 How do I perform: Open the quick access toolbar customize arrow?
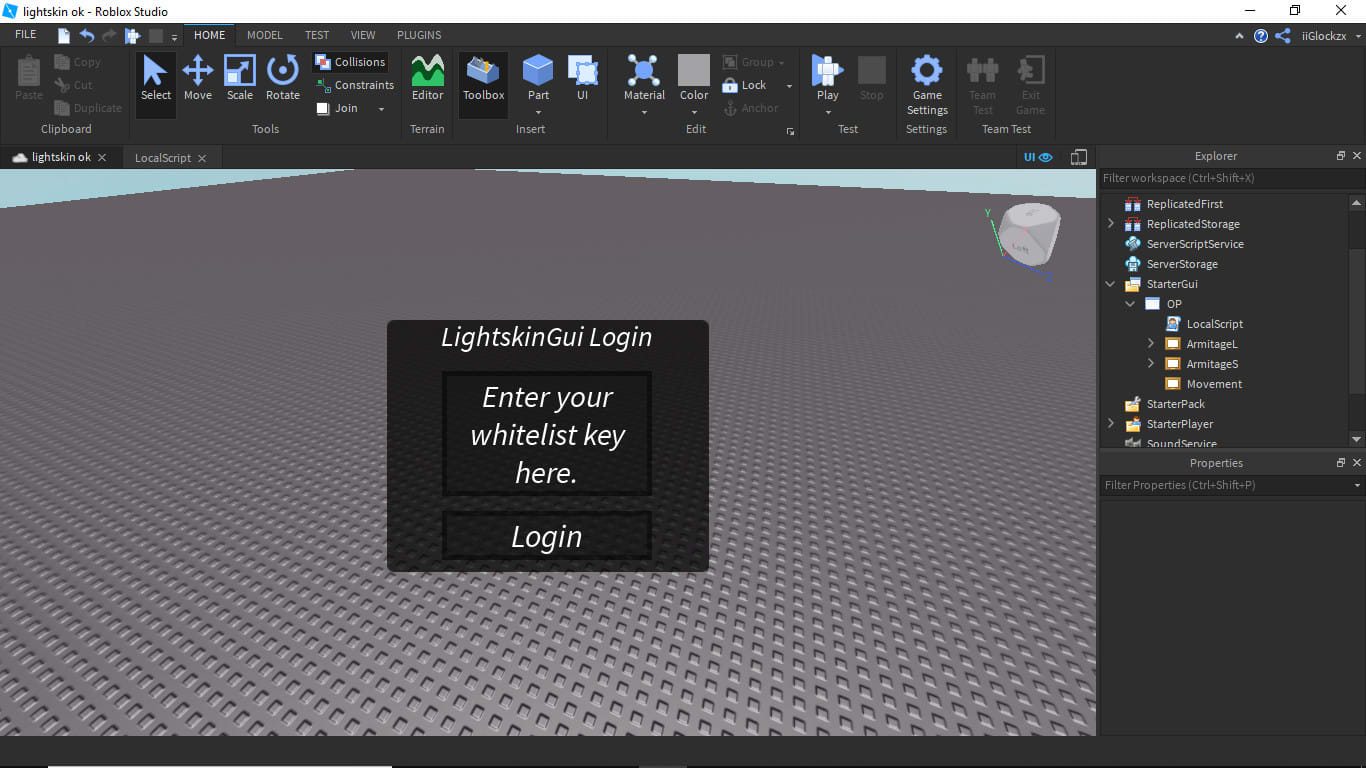click(174, 37)
